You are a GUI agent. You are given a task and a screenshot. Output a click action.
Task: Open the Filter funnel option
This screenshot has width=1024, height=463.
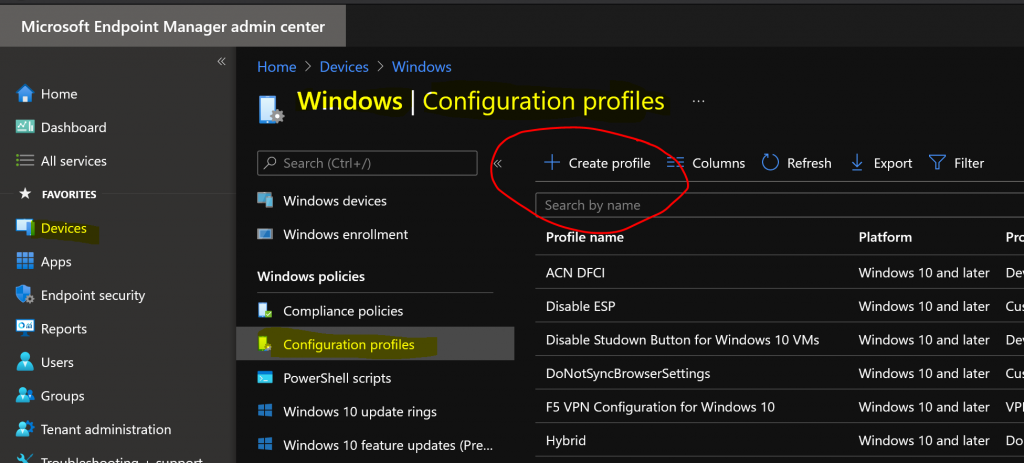pos(937,163)
